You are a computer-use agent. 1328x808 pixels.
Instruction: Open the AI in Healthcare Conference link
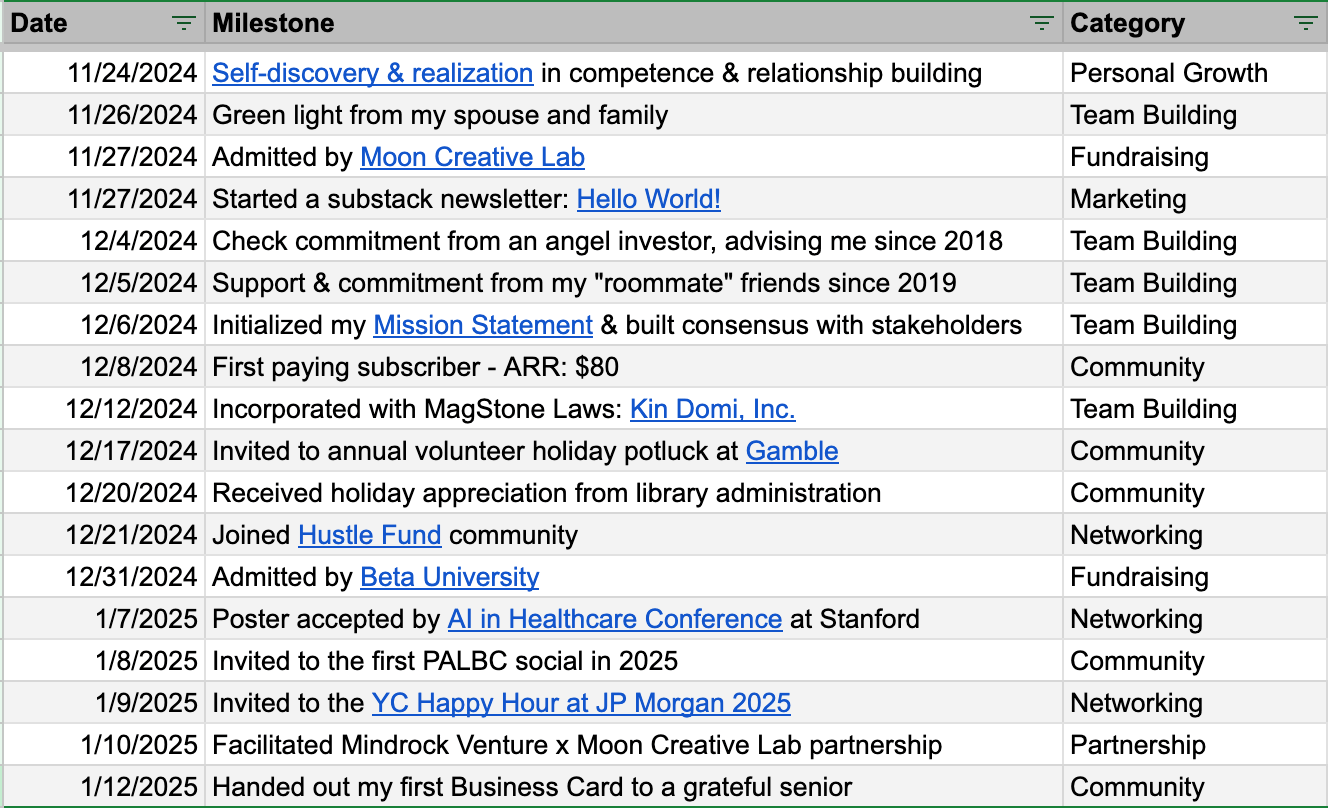(x=614, y=619)
